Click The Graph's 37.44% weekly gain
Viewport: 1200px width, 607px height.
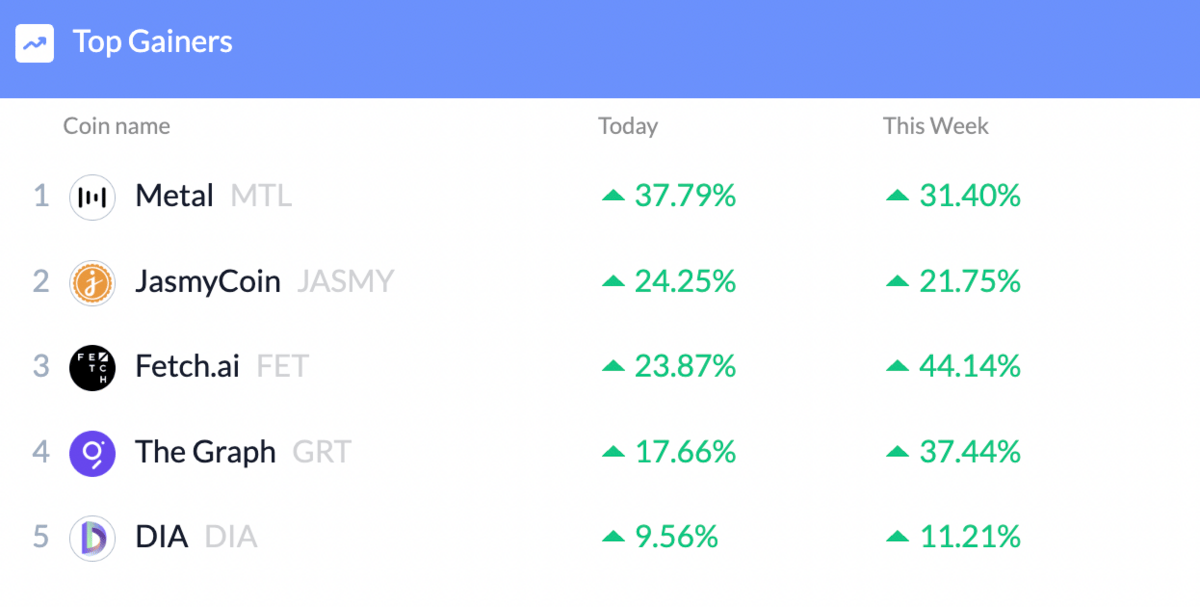(970, 452)
